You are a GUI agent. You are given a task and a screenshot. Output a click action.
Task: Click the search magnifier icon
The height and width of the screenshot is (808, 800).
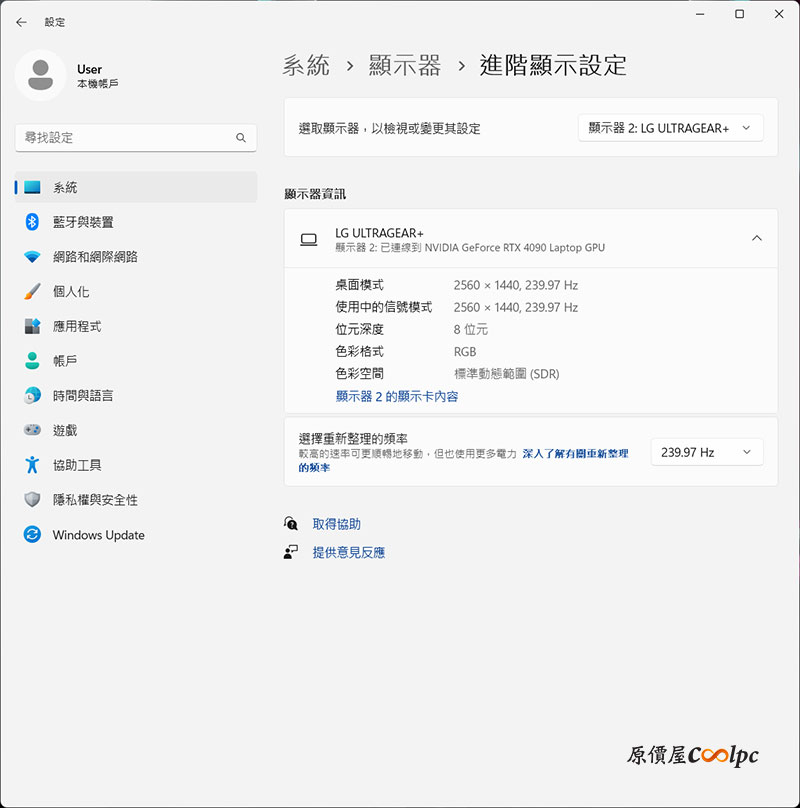[241, 138]
